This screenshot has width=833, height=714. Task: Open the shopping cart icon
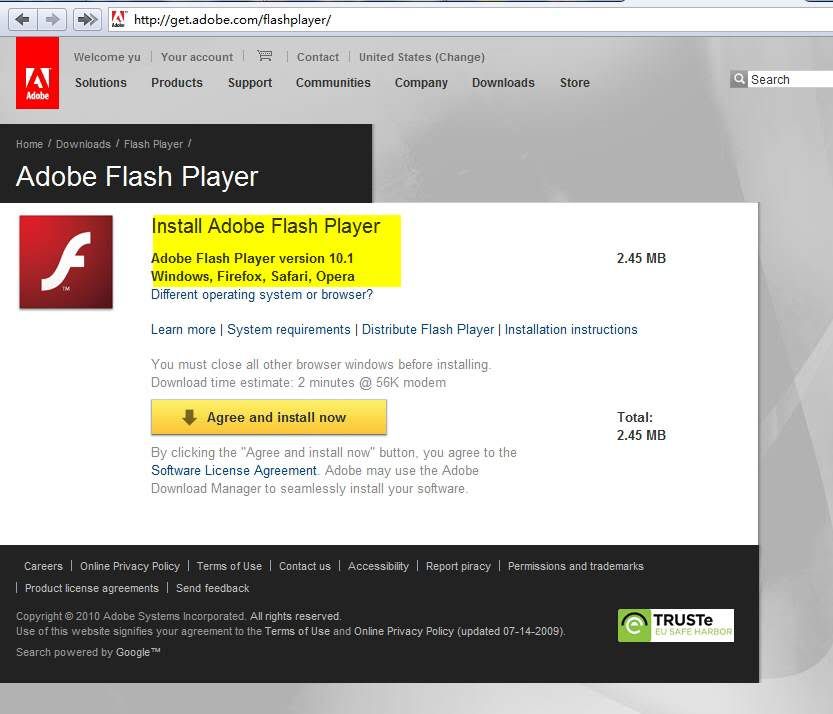coord(264,57)
